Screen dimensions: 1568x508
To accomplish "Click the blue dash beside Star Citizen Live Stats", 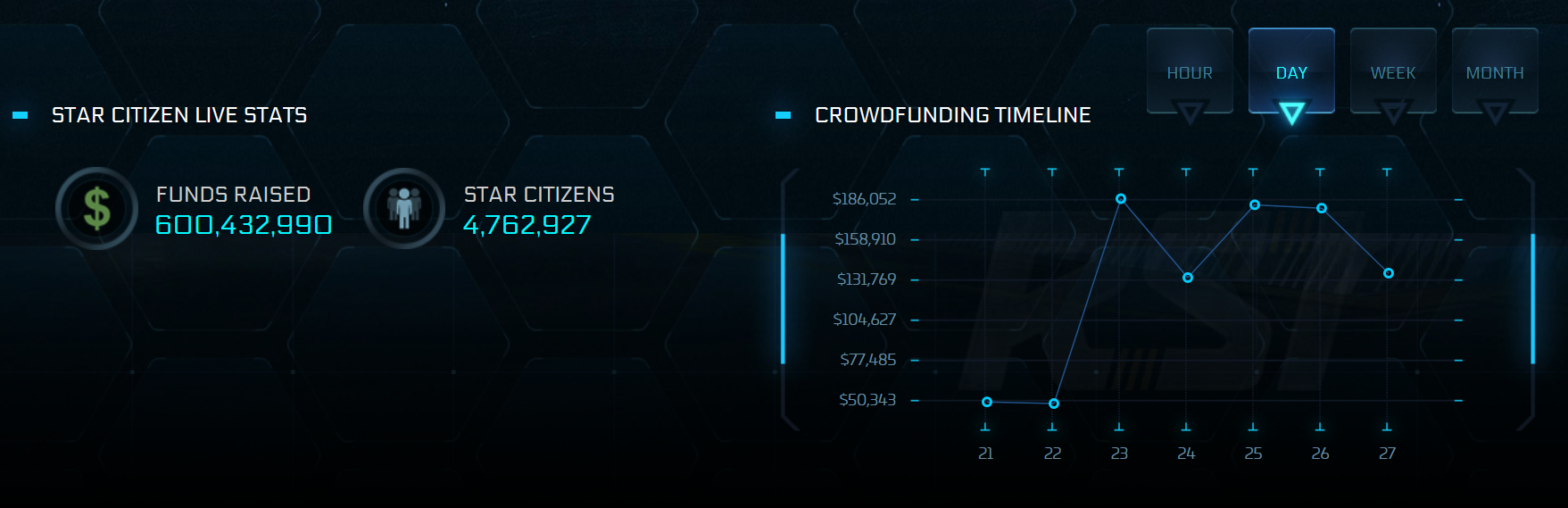I will pyautogui.click(x=21, y=115).
